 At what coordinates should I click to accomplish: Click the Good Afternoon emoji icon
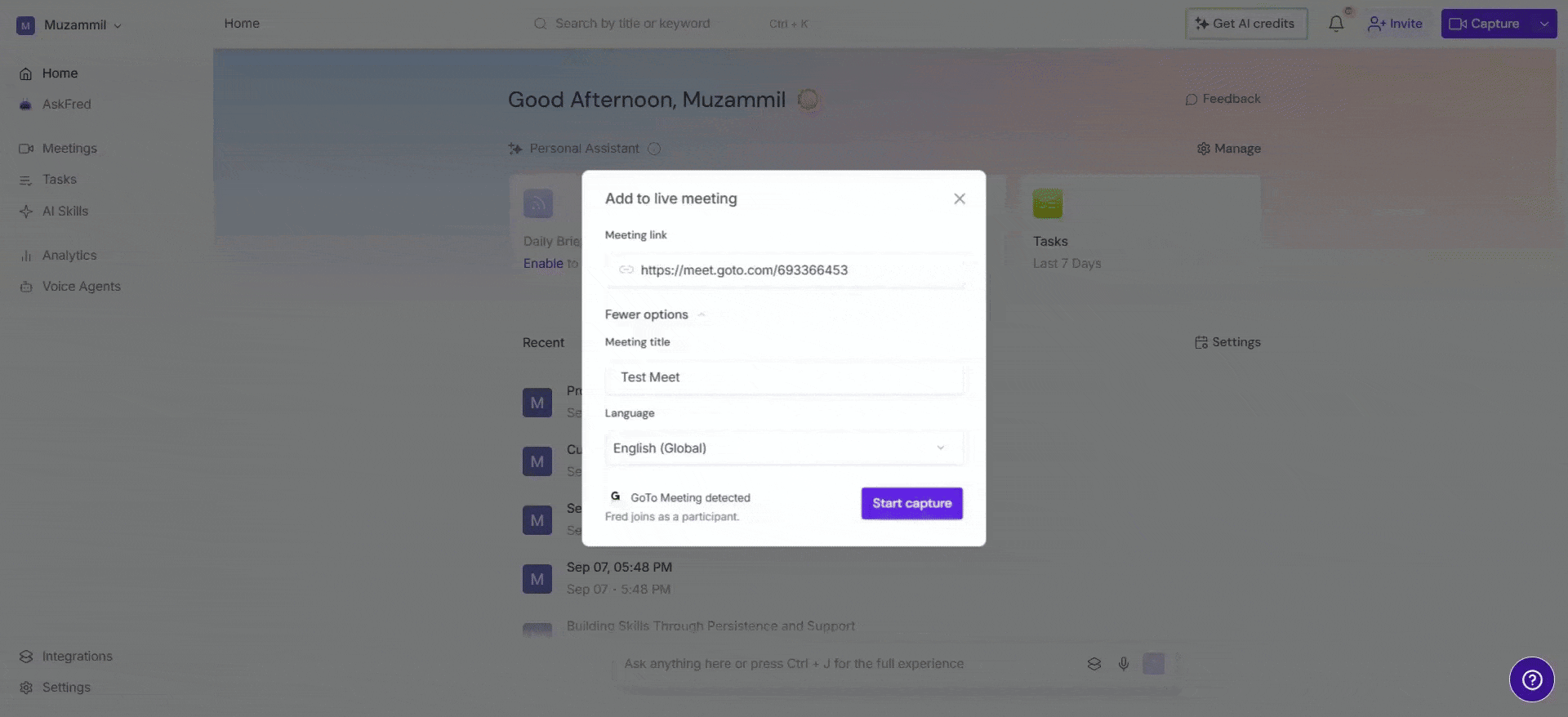point(808,100)
